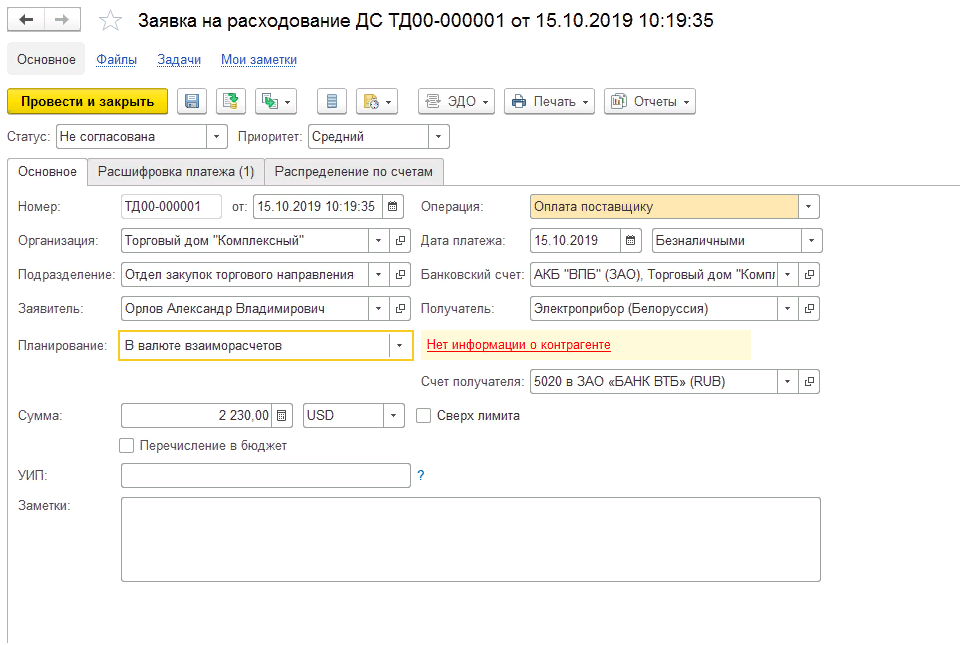Click the document movements report icon
This screenshot has width=962, height=645.
[x=332, y=101]
